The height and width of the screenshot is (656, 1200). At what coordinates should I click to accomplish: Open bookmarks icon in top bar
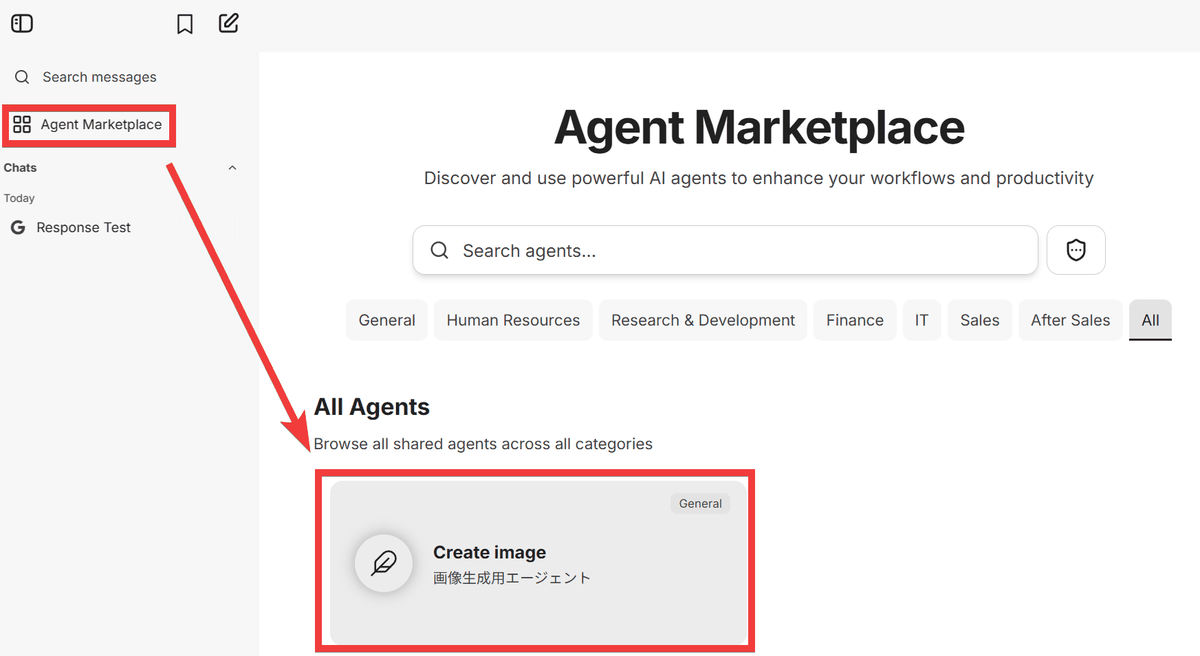pyautogui.click(x=185, y=24)
